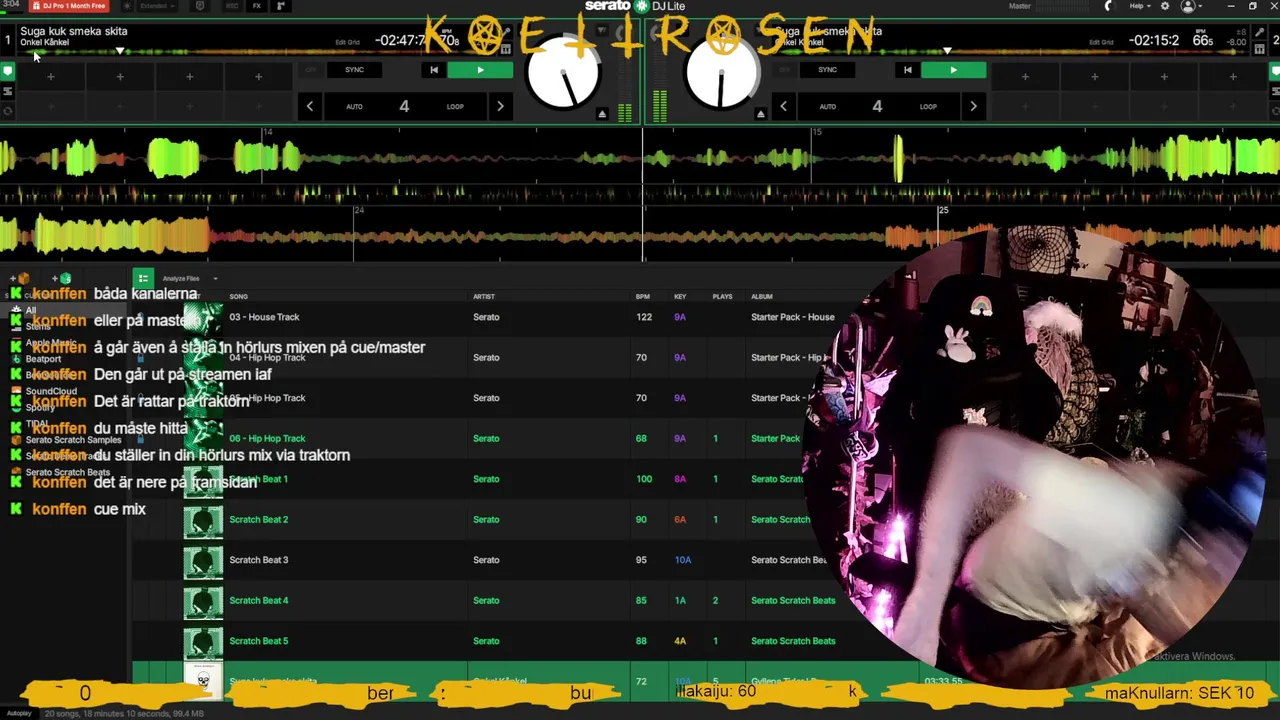
Task: Sort library by ALBUM column
Action: (x=762, y=296)
